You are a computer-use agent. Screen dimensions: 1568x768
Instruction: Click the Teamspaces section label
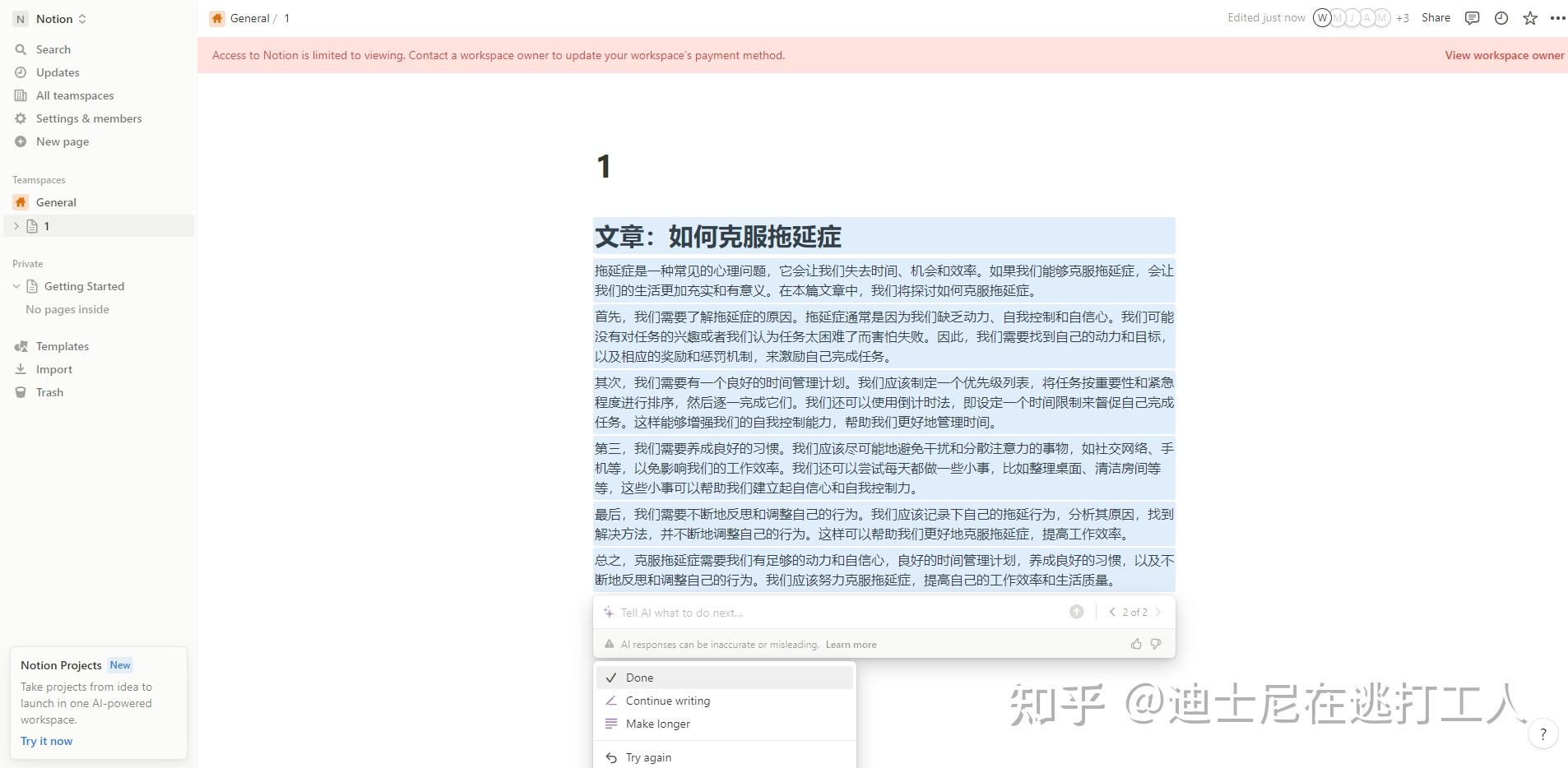click(39, 180)
